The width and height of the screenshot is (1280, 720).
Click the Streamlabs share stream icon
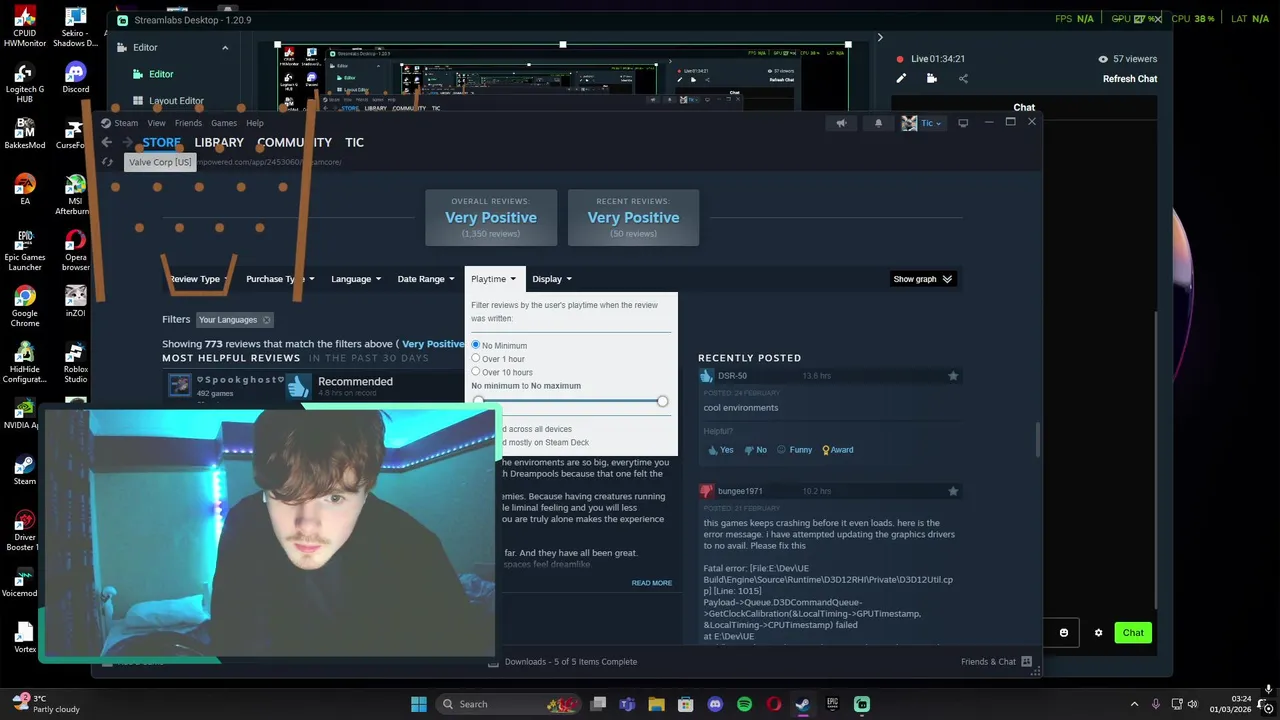(x=964, y=79)
